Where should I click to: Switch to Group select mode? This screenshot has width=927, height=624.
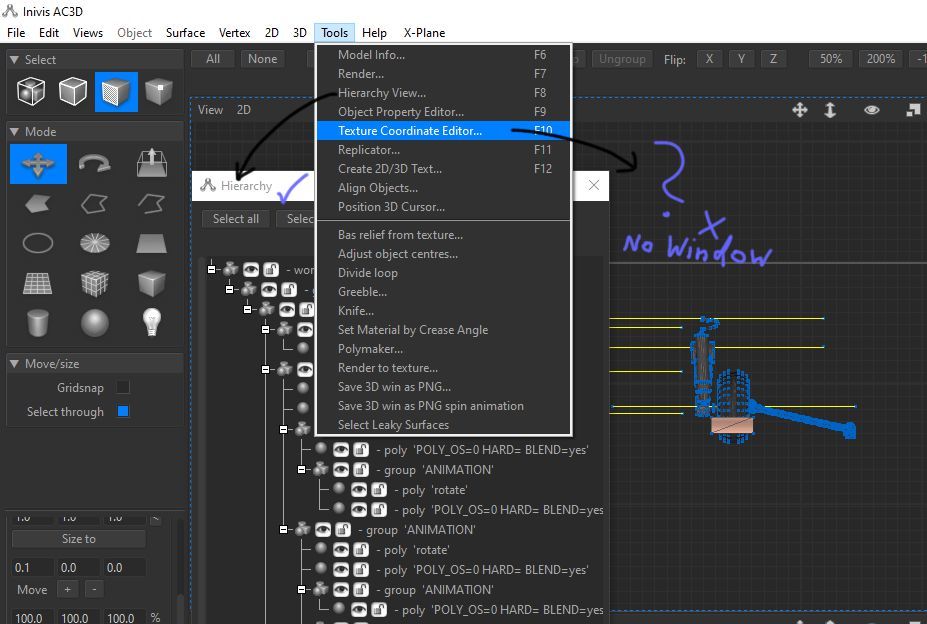point(31,92)
